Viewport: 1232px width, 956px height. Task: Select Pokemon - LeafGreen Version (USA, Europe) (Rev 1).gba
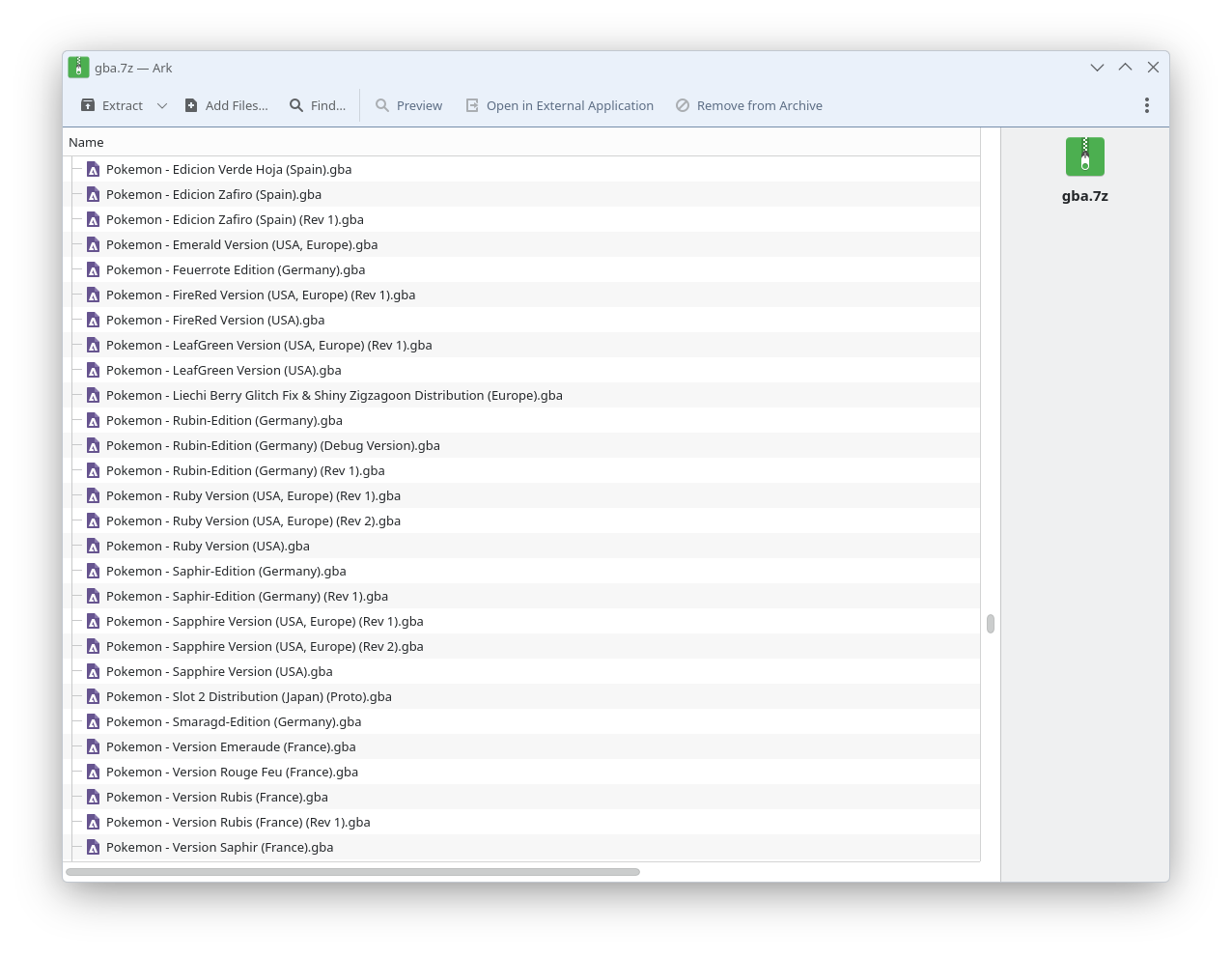[x=521, y=345]
